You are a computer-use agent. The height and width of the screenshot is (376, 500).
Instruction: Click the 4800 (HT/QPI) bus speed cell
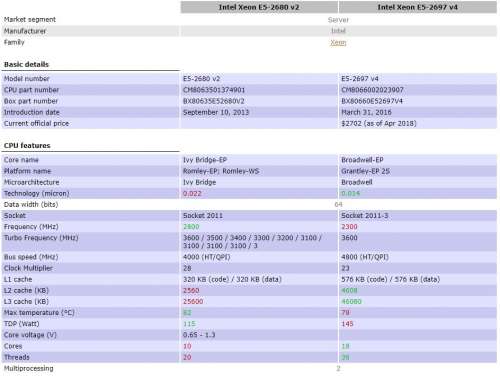click(x=418, y=257)
